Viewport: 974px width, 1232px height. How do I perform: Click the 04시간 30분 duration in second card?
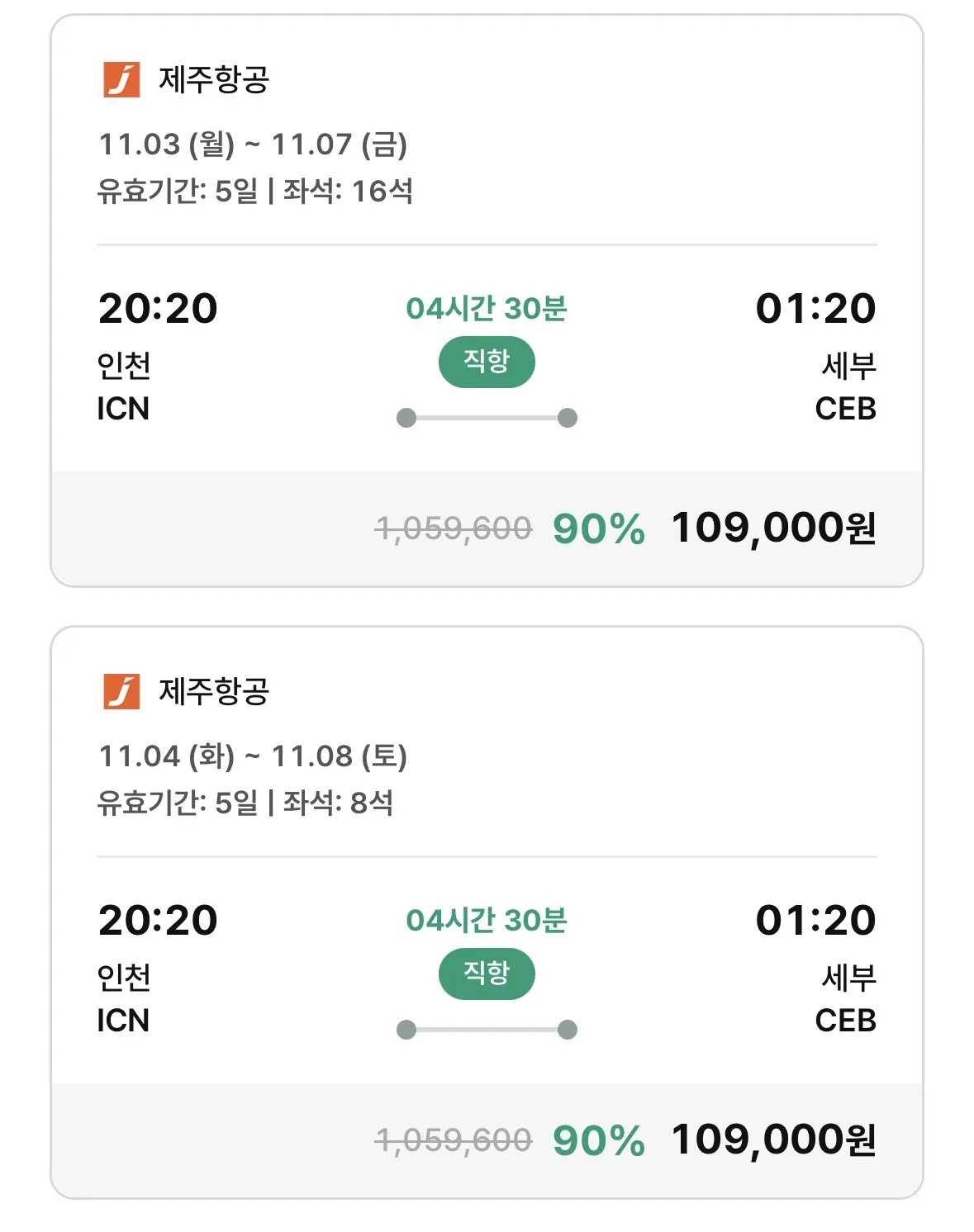487,920
